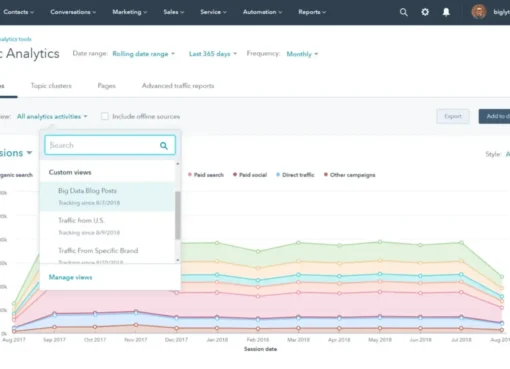Open the Service menu
Viewport: 510px width, 369px height.
(213, 12)
